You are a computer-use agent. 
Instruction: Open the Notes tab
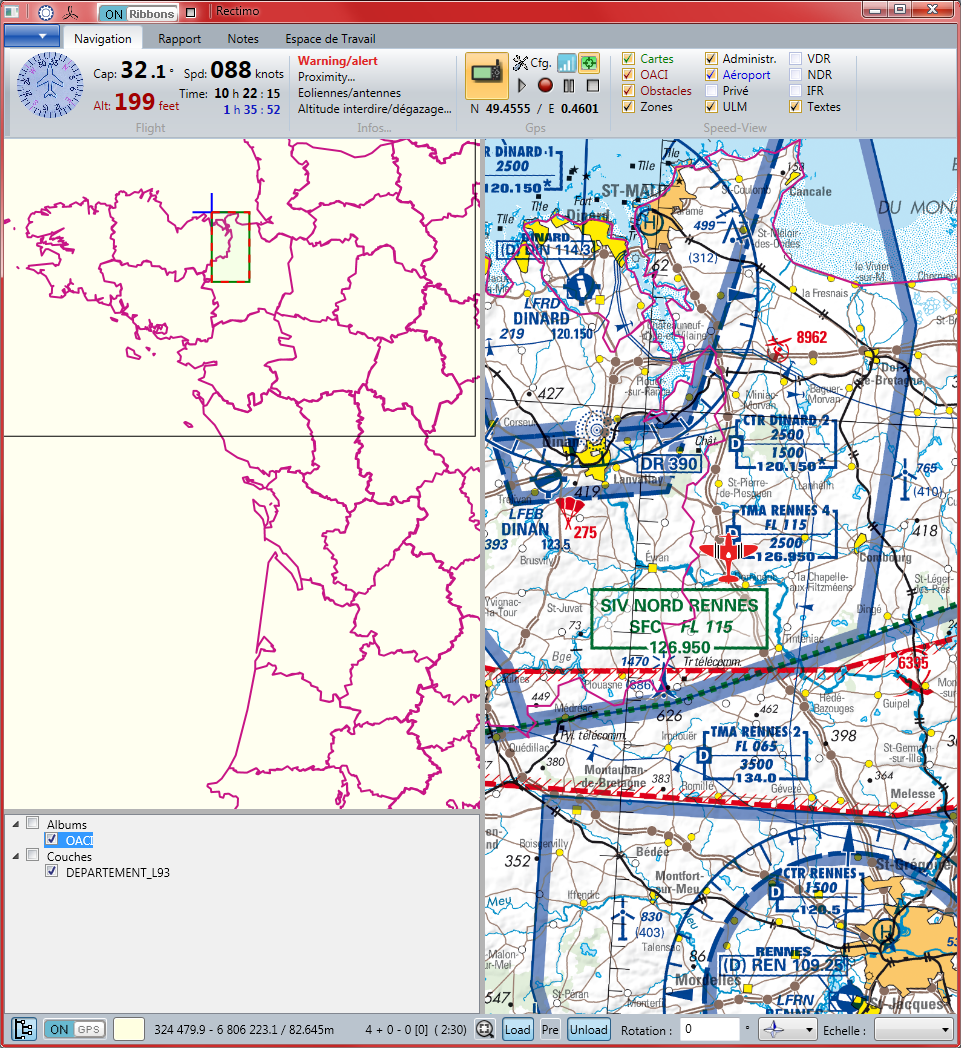pyautogui.click(x=243, y=38)
